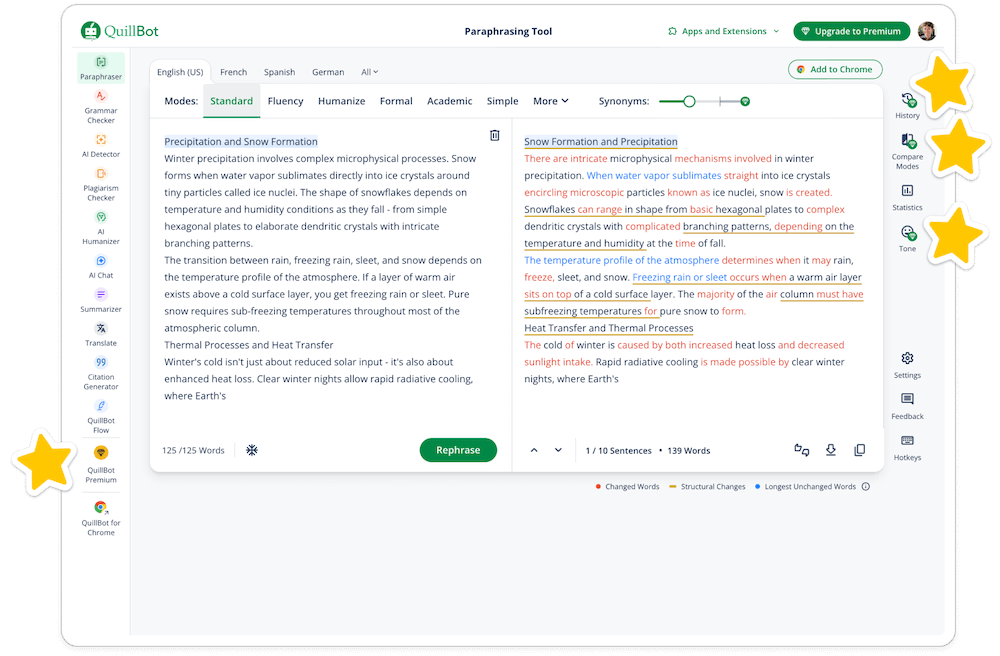1000x656 pixels.
Task: Click Upgrade to Premium button
Action: pyautogui.click(x=851, y=31)
